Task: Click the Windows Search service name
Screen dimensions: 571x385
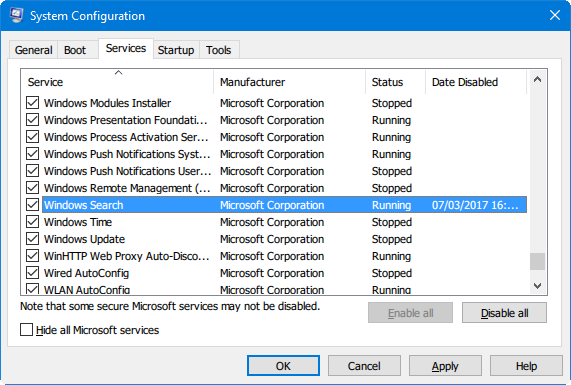Action: (x=84, y=205)
